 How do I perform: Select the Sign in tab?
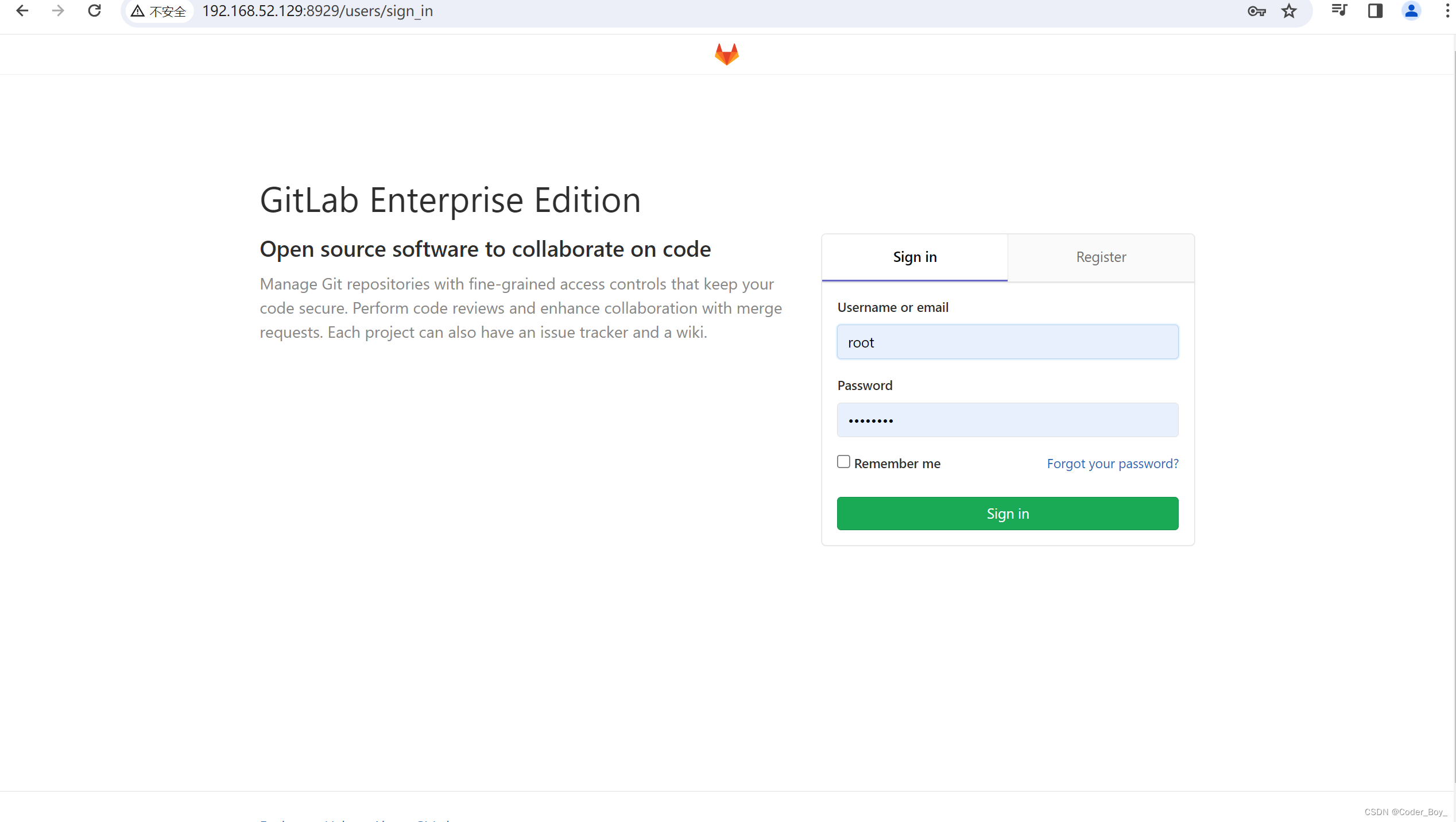(915, 257)
